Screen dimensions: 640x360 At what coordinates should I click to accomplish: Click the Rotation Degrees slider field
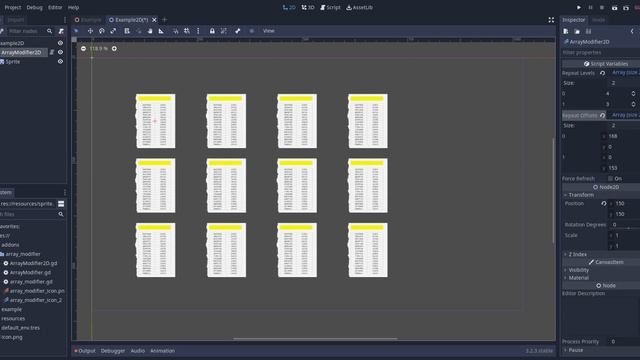click(625, 224)
